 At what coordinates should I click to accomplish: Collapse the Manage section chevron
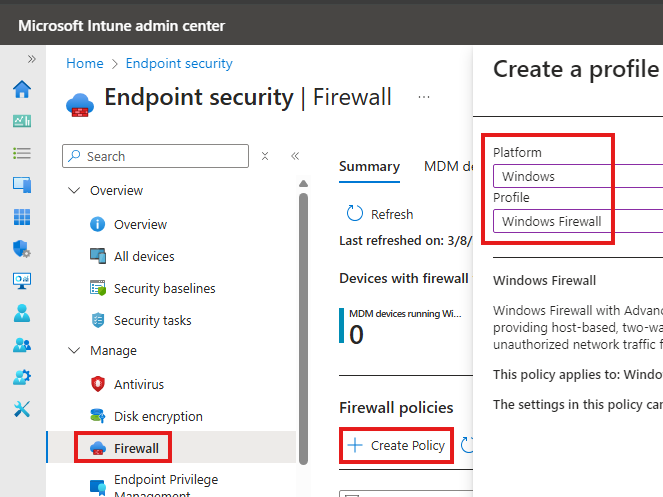click(x=74, y=350)
